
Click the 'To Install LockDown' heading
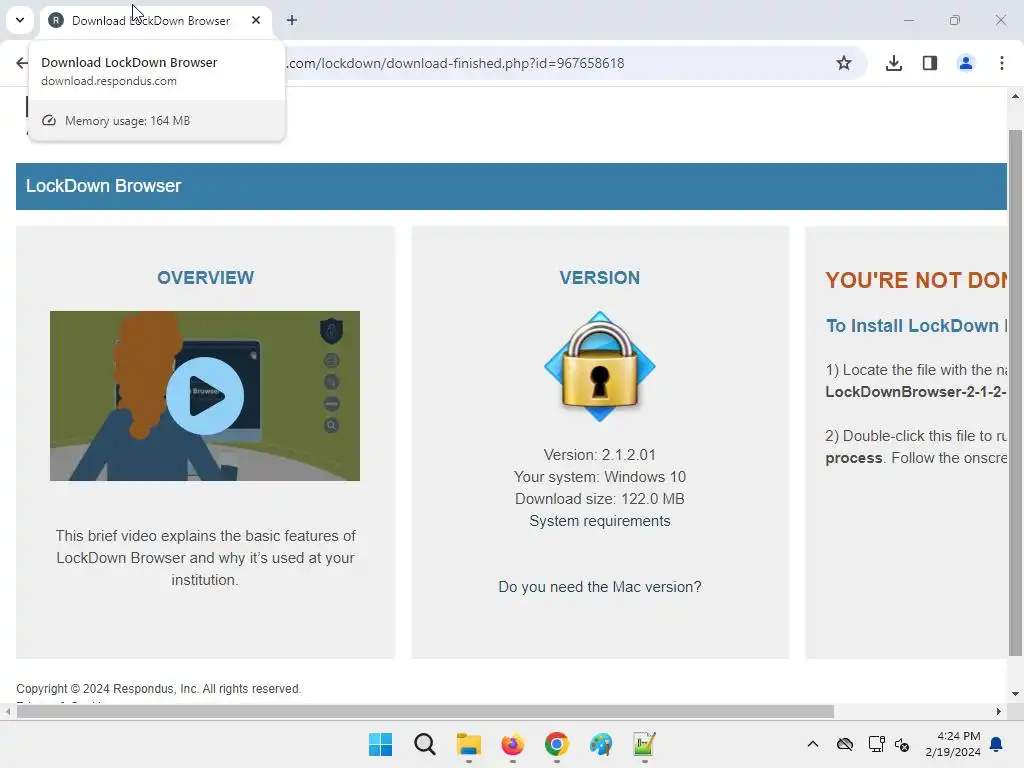[x=916, y=326]
